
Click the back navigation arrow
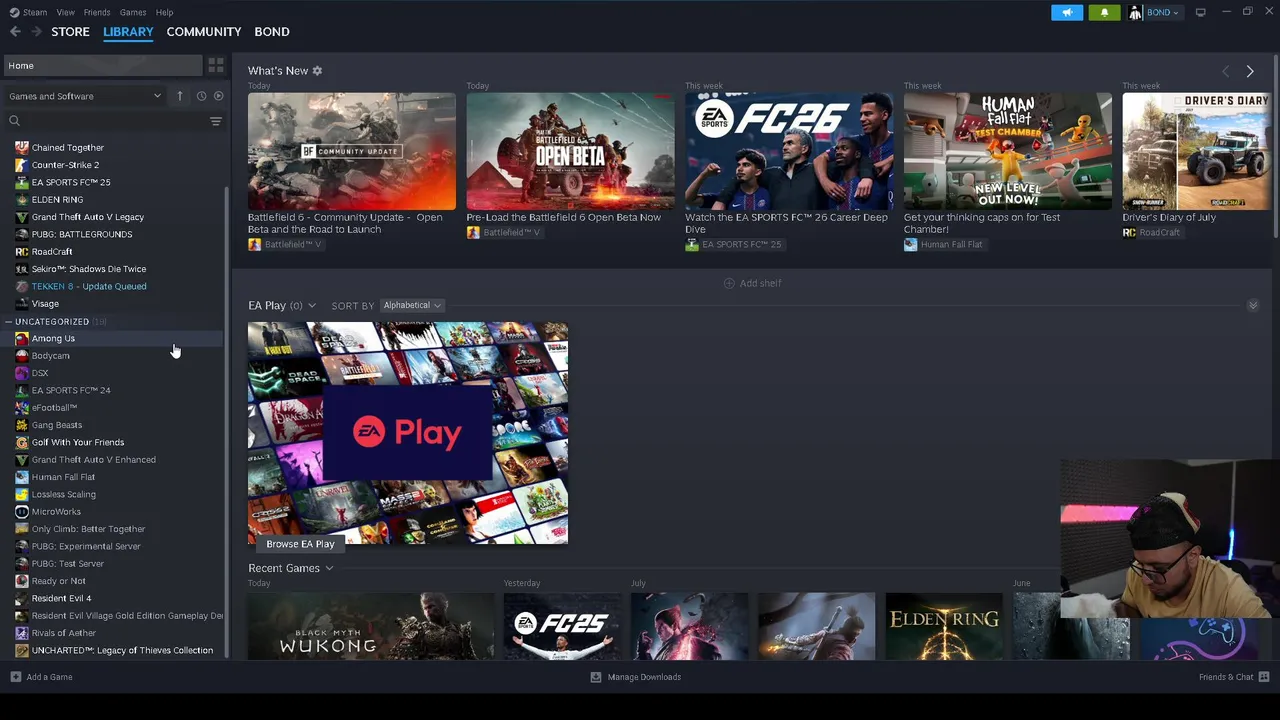pyautogui.click(x=15, y=32)
